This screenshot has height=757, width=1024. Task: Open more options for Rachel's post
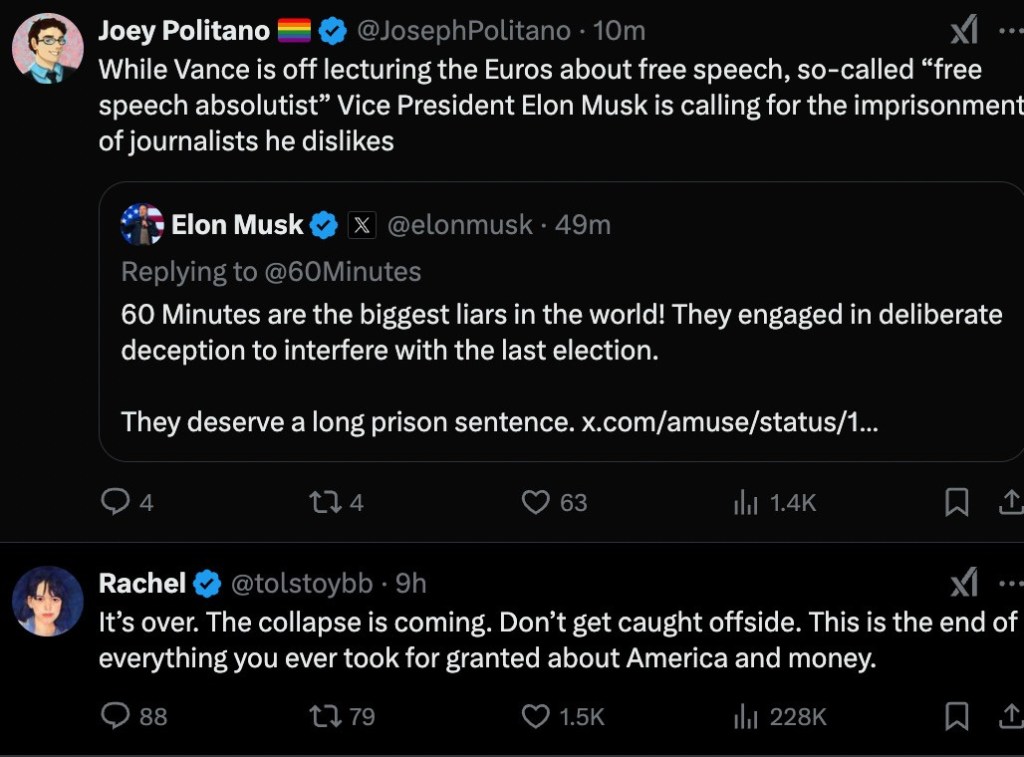[1010, 583]
